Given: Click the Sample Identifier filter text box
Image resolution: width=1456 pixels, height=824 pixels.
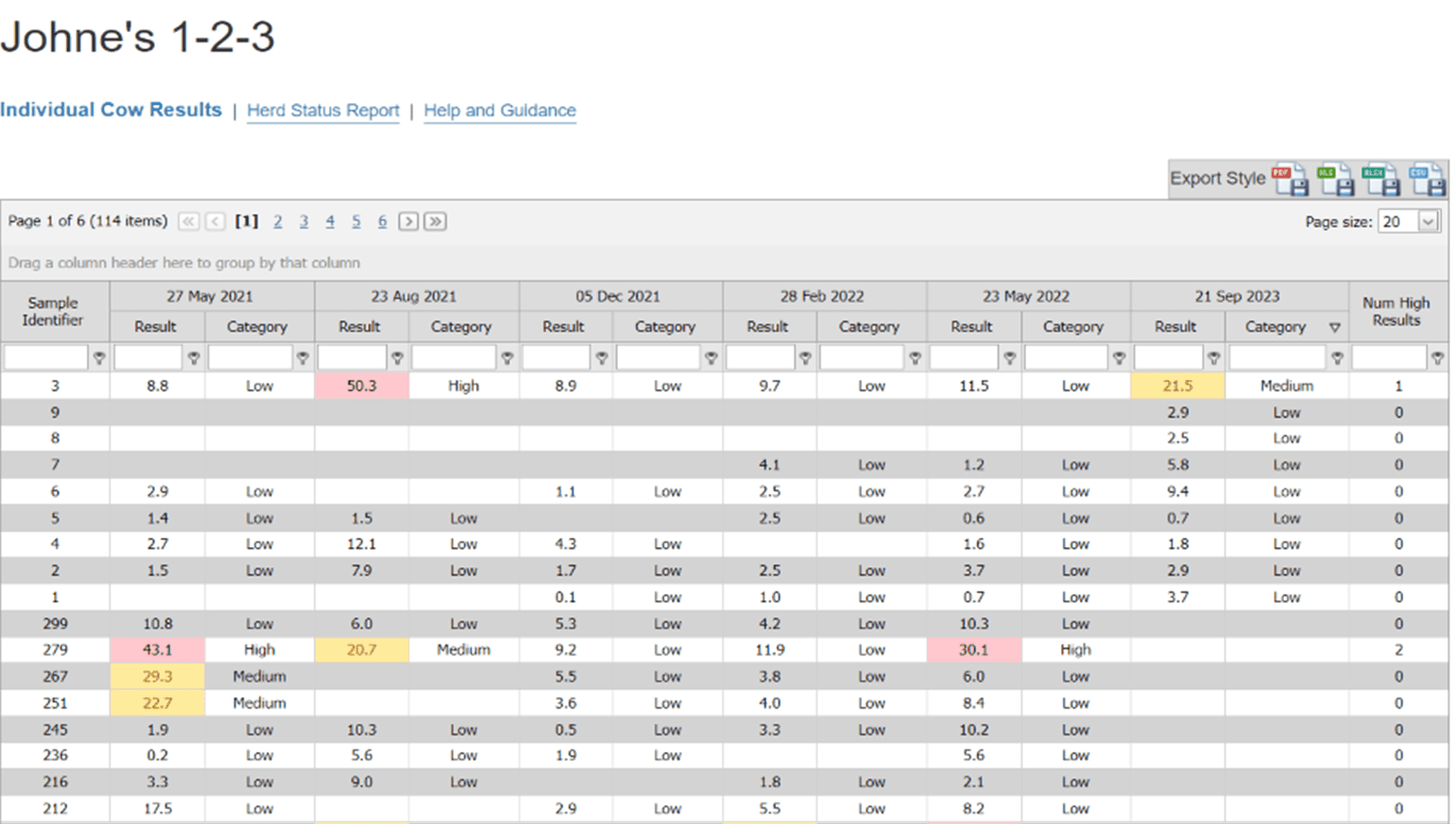Looking at the screenshot, I should (x=45, y=358).
